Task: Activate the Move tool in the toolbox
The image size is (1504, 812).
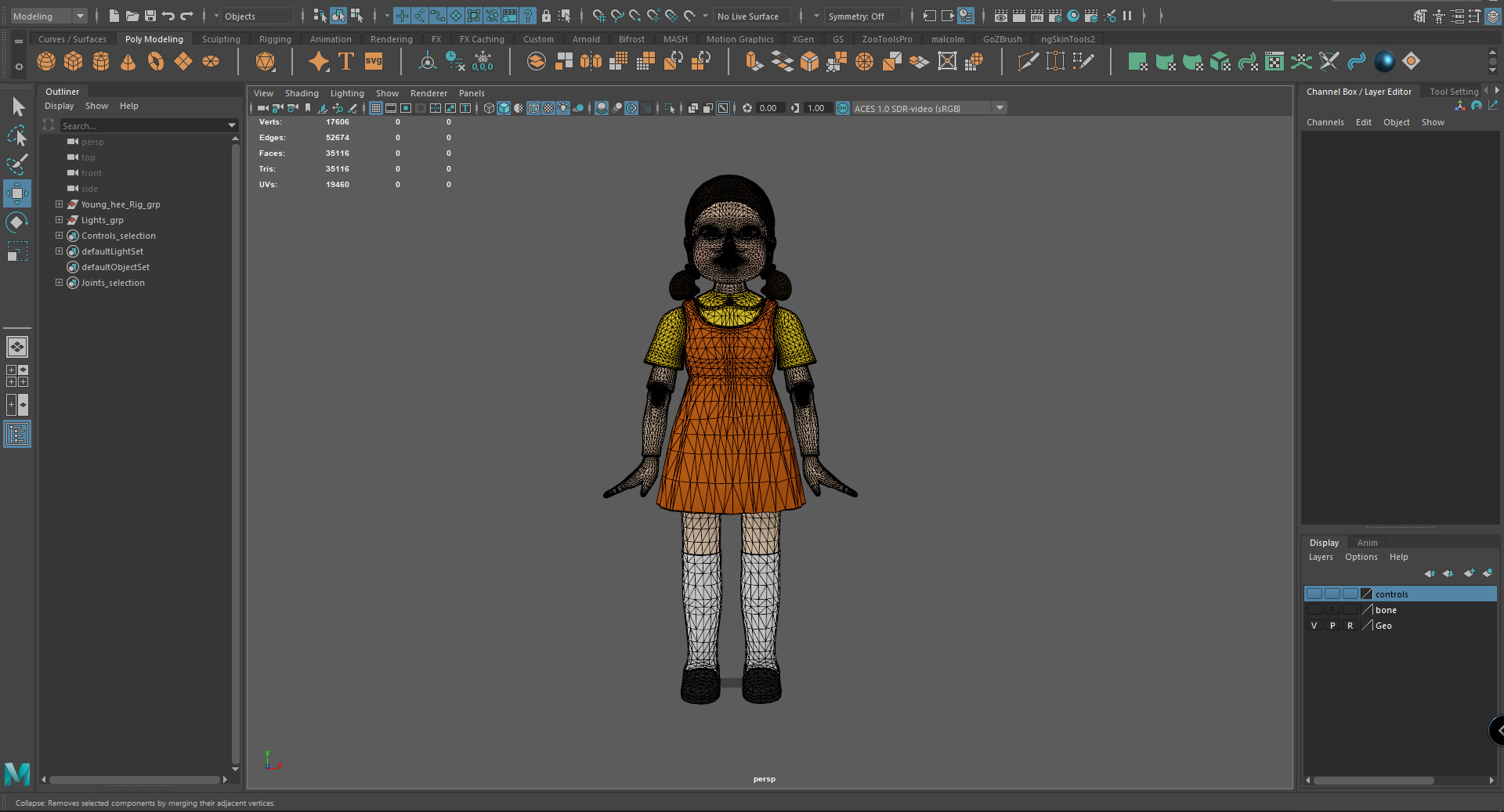Action: tap(17, 193)
